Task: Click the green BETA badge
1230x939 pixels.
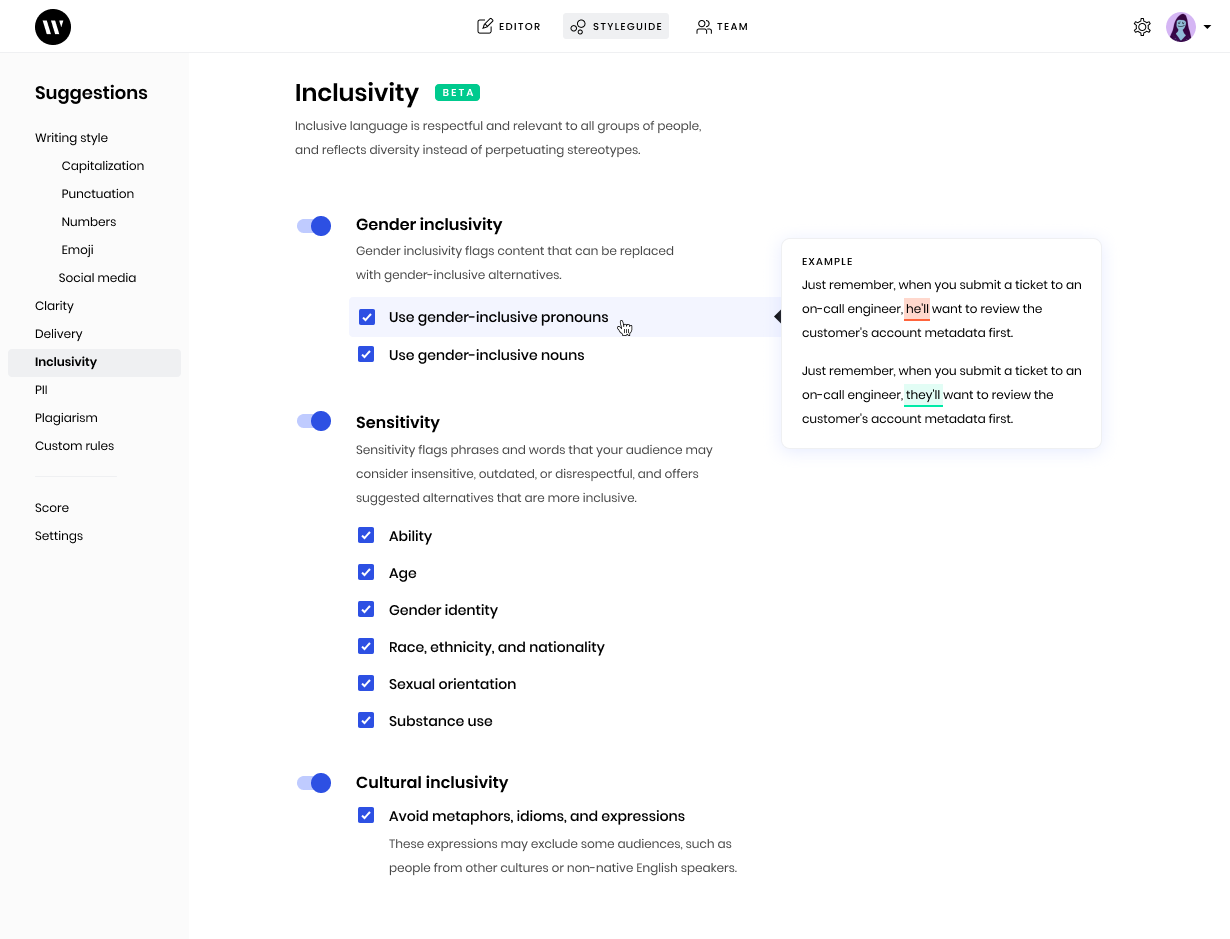Action: click(x=457, y=93)
